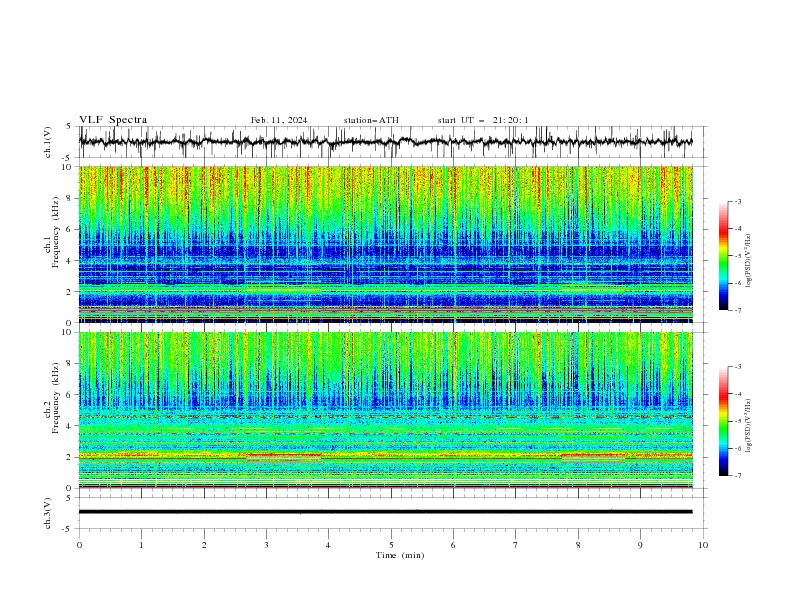Viewport: 792px width, 612px height.
Task: Click the '-5' lower tick of ch.3(V) axis
Action: [68, 529]
